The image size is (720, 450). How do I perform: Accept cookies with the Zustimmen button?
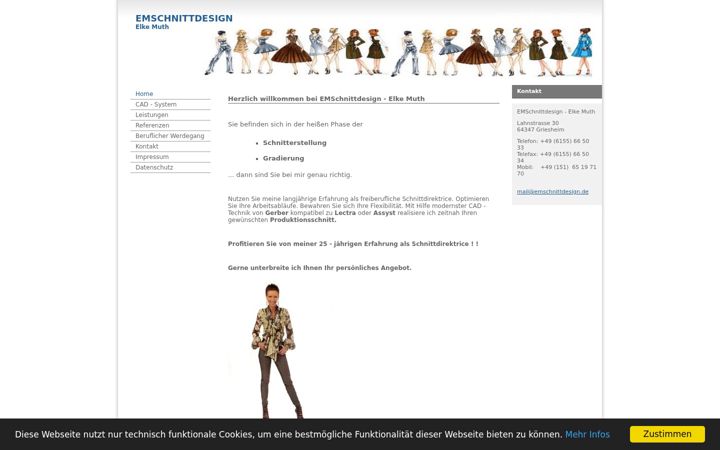coord(667,434)
